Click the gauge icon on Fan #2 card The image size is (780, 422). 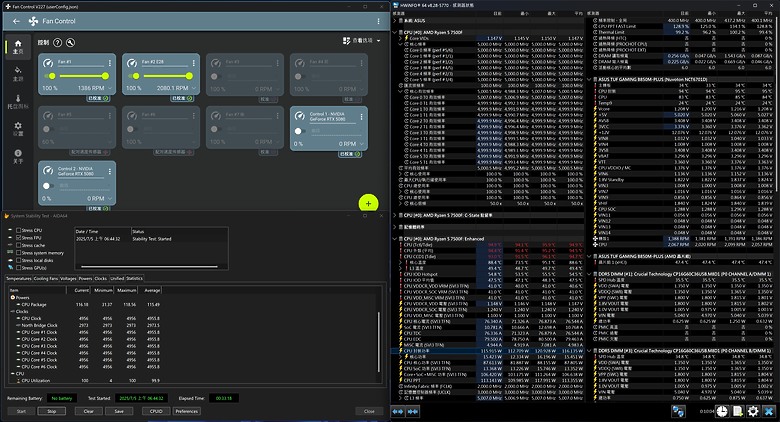coord(132,63)
